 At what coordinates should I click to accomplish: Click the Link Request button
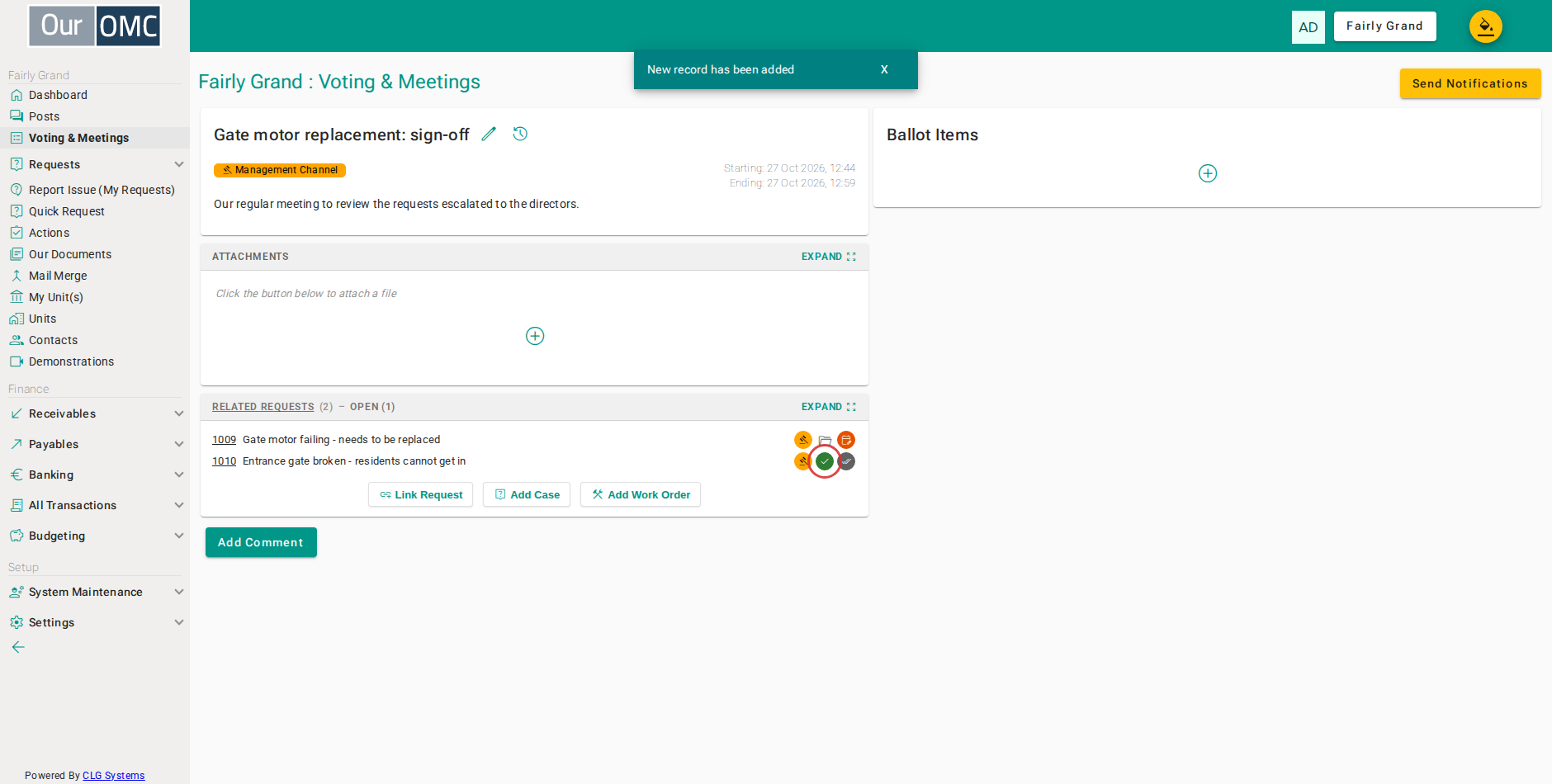coord(421,494)
